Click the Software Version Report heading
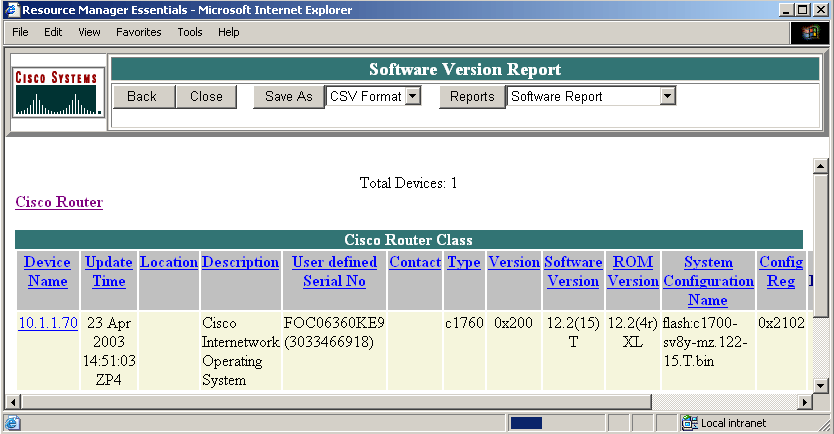This screenshot has height=434, width=834. click(x=465, y=69)
